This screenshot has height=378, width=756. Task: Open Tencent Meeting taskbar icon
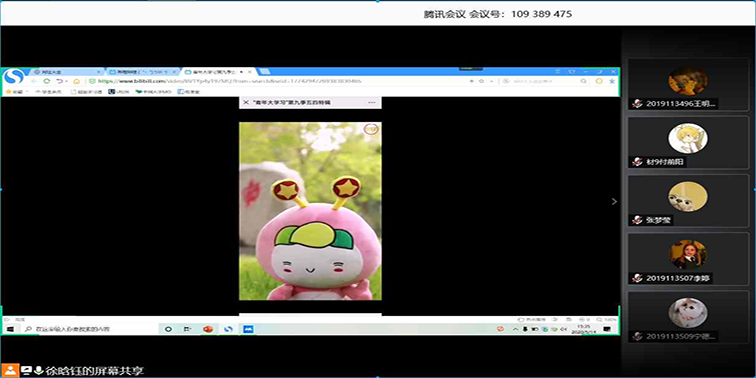(248, 329)
